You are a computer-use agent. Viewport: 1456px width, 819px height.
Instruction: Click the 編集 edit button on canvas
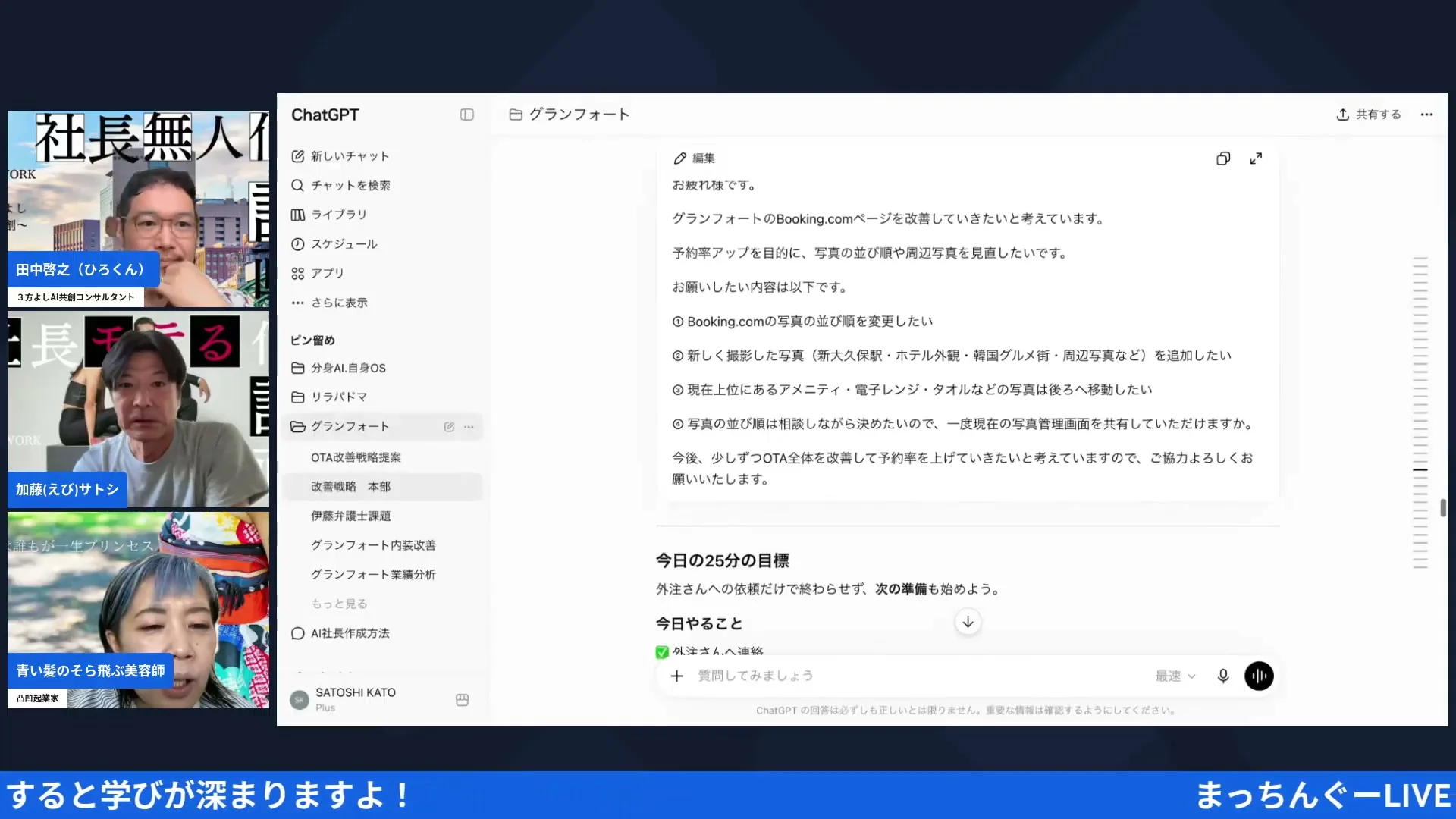tap(694, 158)
